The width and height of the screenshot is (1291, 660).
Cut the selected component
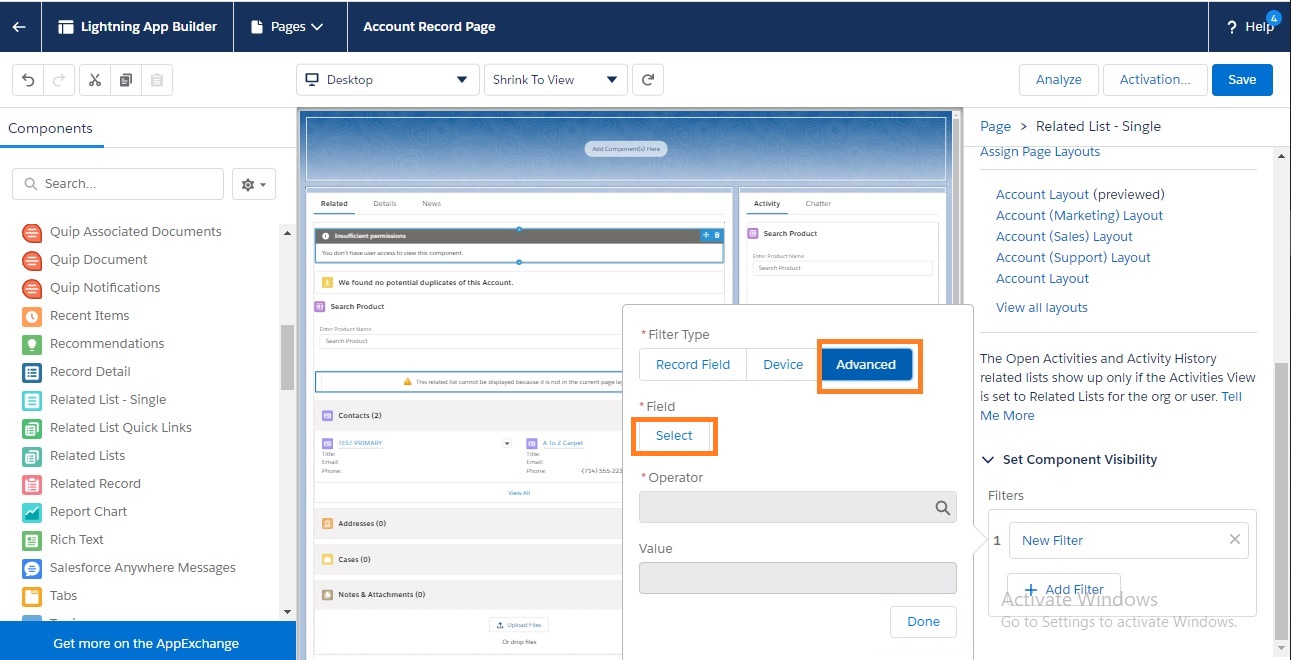click(94, 80)
